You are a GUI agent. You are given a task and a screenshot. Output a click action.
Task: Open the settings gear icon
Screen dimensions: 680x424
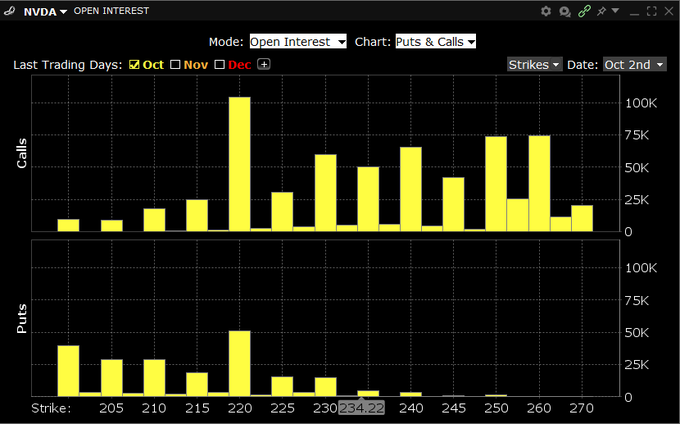pos(546,11)
